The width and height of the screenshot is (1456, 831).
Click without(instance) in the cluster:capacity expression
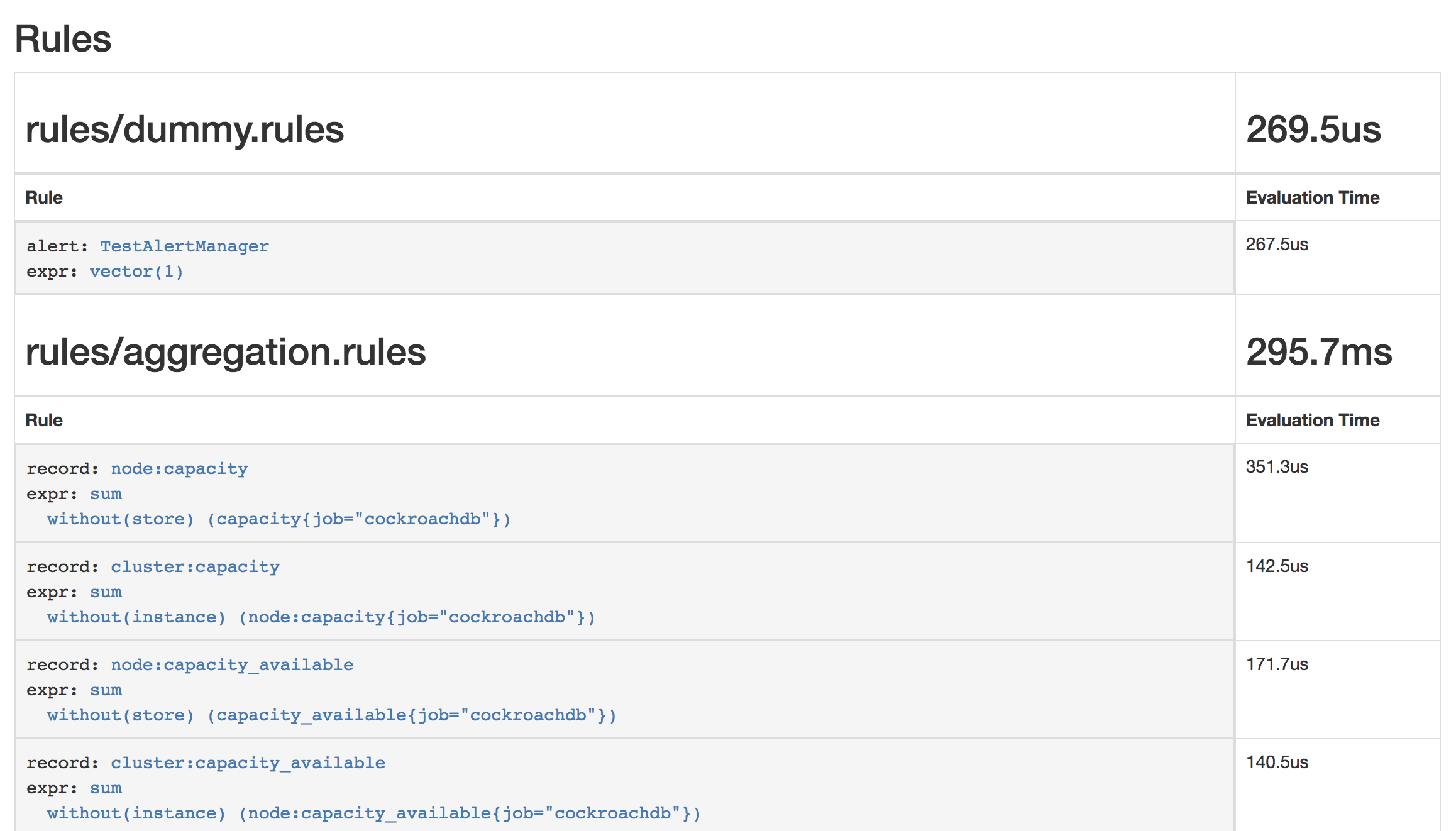(x=136, y=617)
